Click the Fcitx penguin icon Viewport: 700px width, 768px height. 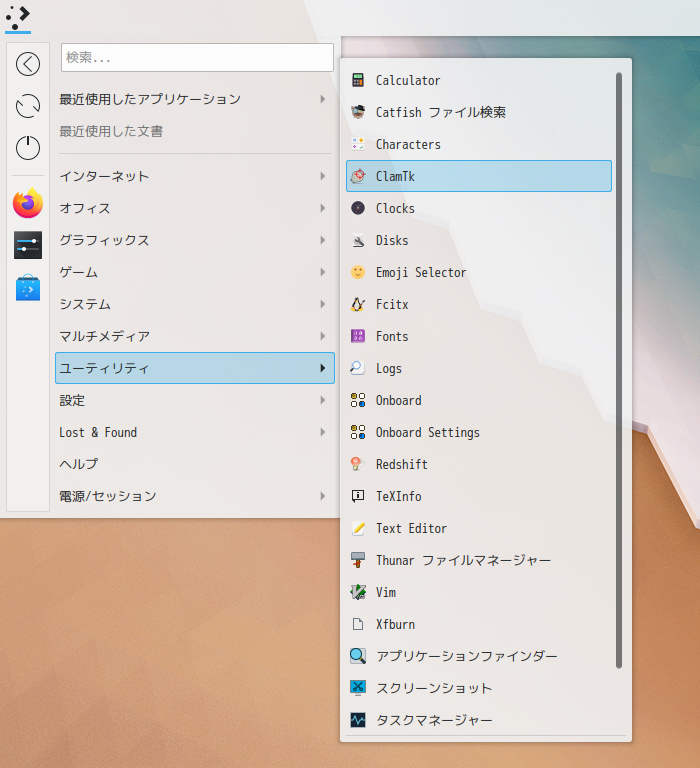tap(358, 304)
